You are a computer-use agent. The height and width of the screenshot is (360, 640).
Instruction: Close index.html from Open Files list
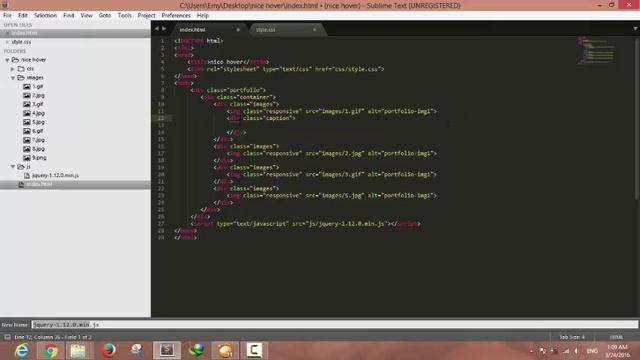7,33
